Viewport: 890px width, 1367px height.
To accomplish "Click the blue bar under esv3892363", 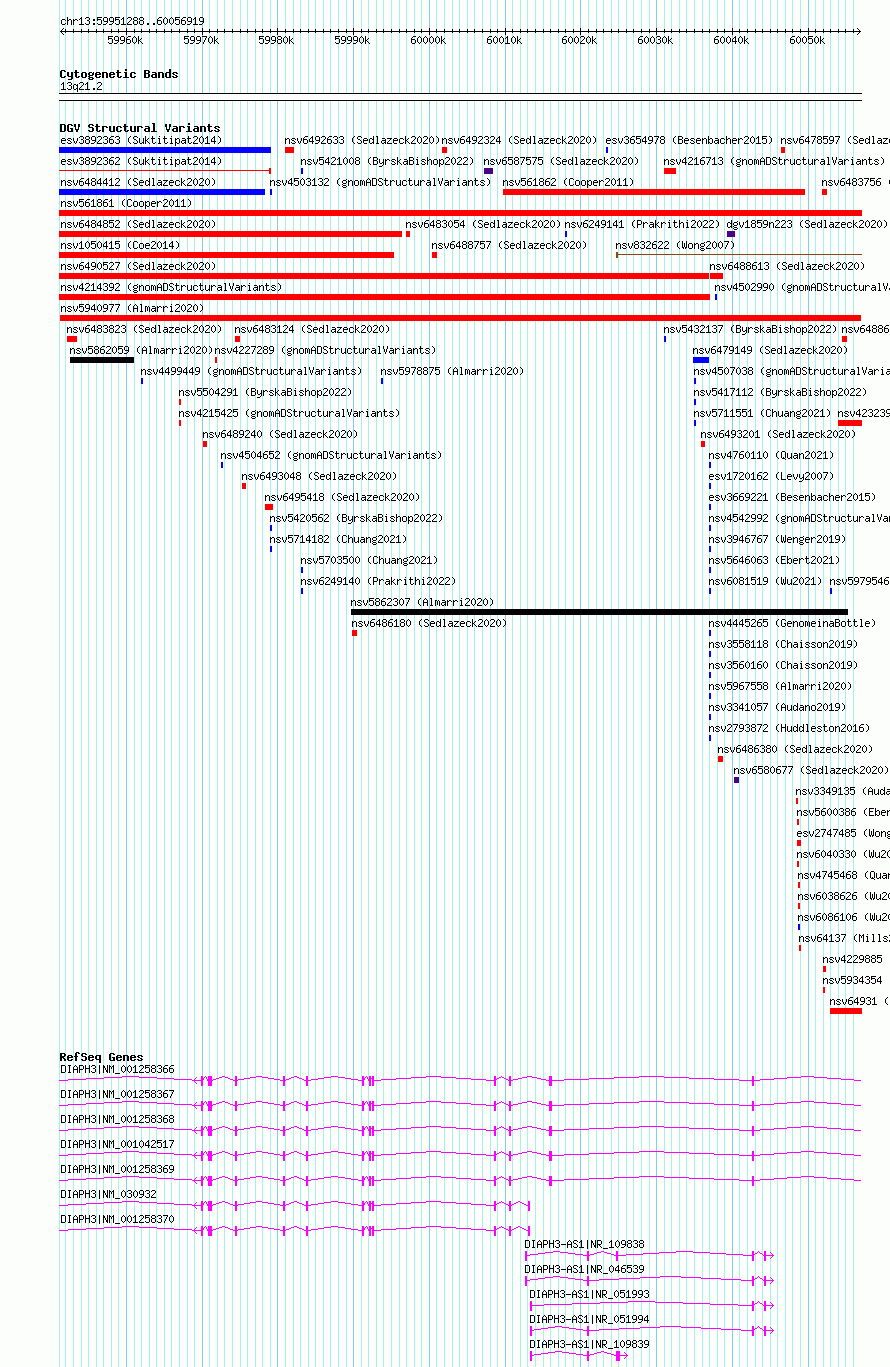I will [165, 150].
